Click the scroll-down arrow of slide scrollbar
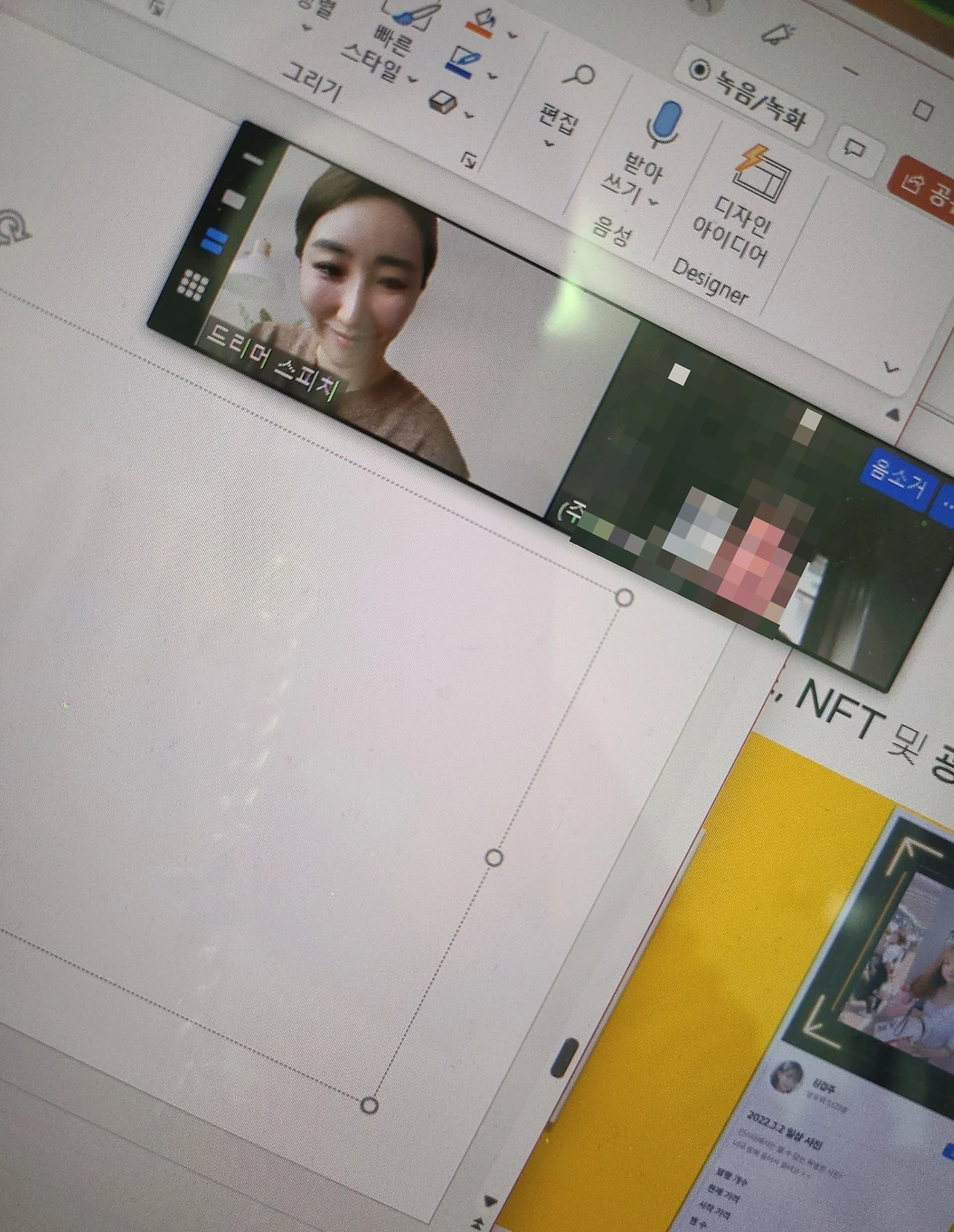This screenshot has width=954, height=1232. point(489,1201)
